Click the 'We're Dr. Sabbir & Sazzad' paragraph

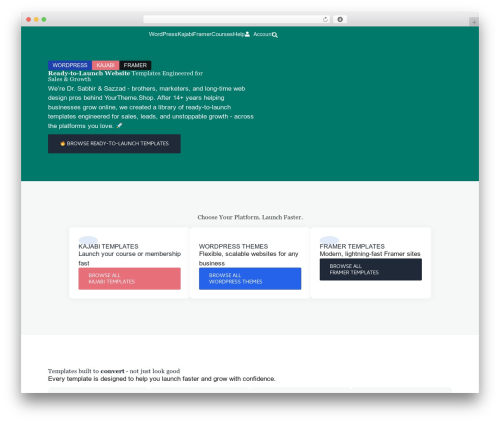151,107
